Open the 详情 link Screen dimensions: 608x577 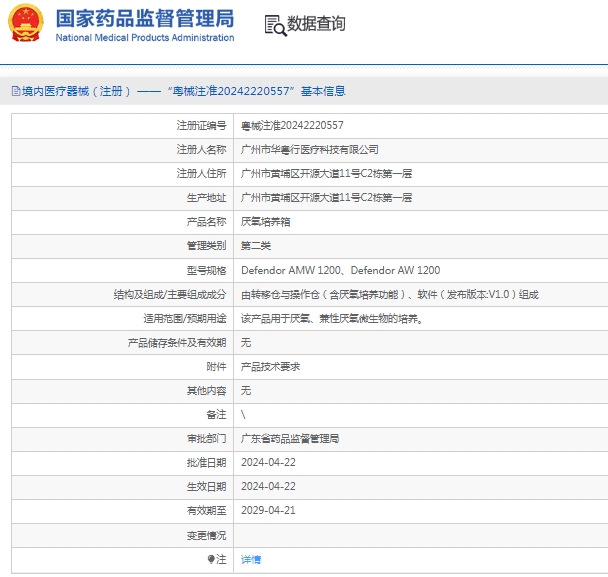pyautogui.click(x=251, y=560)
